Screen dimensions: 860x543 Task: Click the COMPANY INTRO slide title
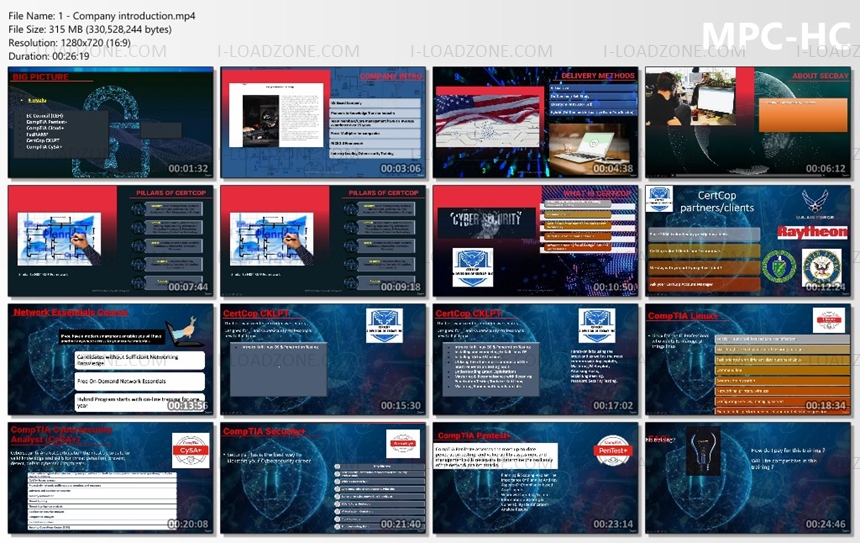coord(391,76)
